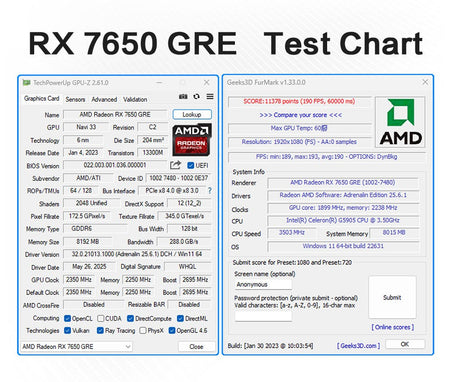Click the Memory Size value 8192 MB
450x382 pixels.
88,242
